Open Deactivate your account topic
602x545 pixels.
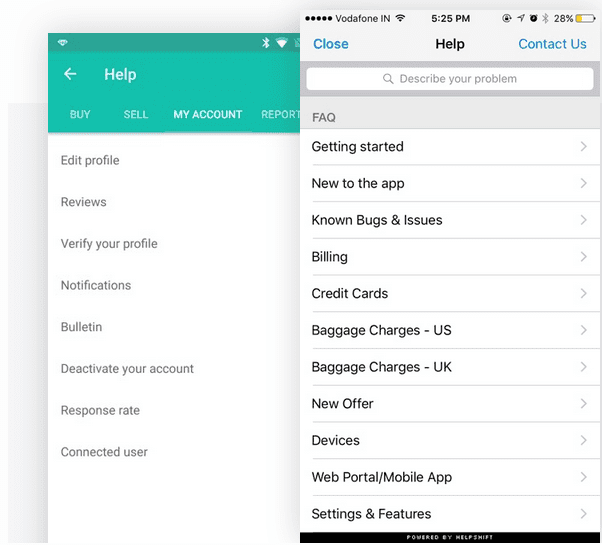click(127, 369)
